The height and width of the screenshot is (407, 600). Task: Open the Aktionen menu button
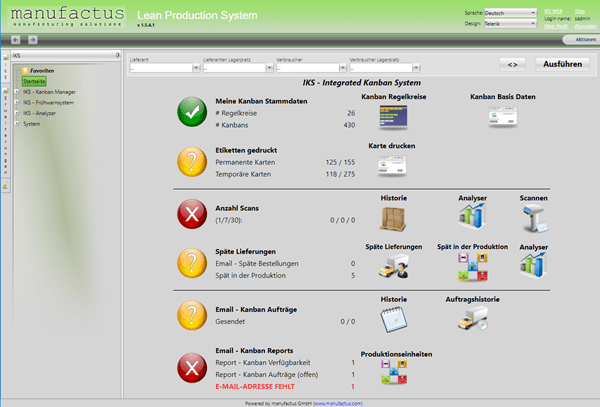tap(582, 39)
